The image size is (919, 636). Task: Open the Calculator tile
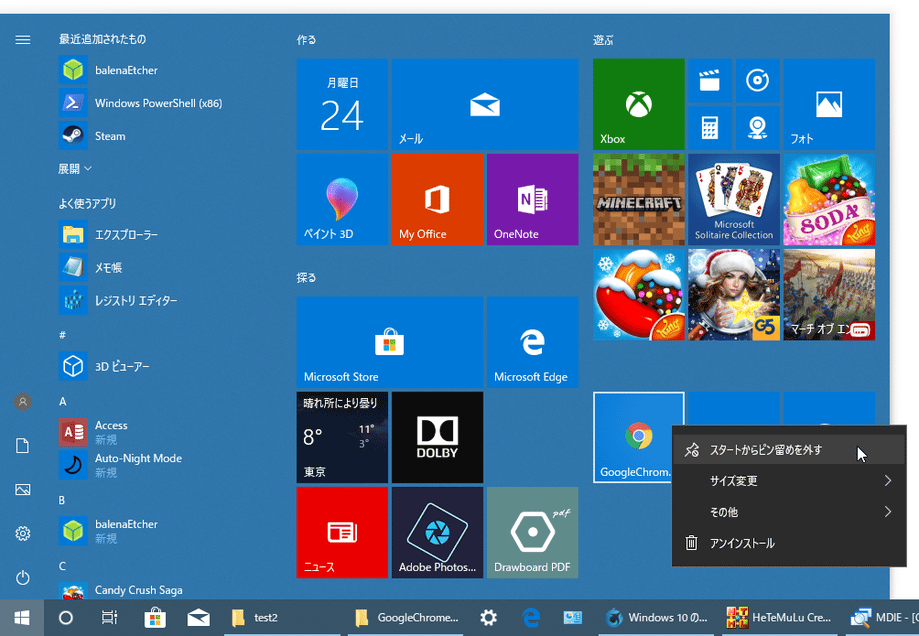[x=710, y=128]
